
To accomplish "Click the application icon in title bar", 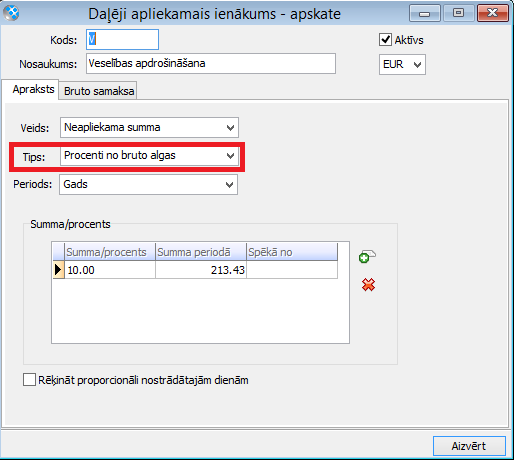I will 11,13.
